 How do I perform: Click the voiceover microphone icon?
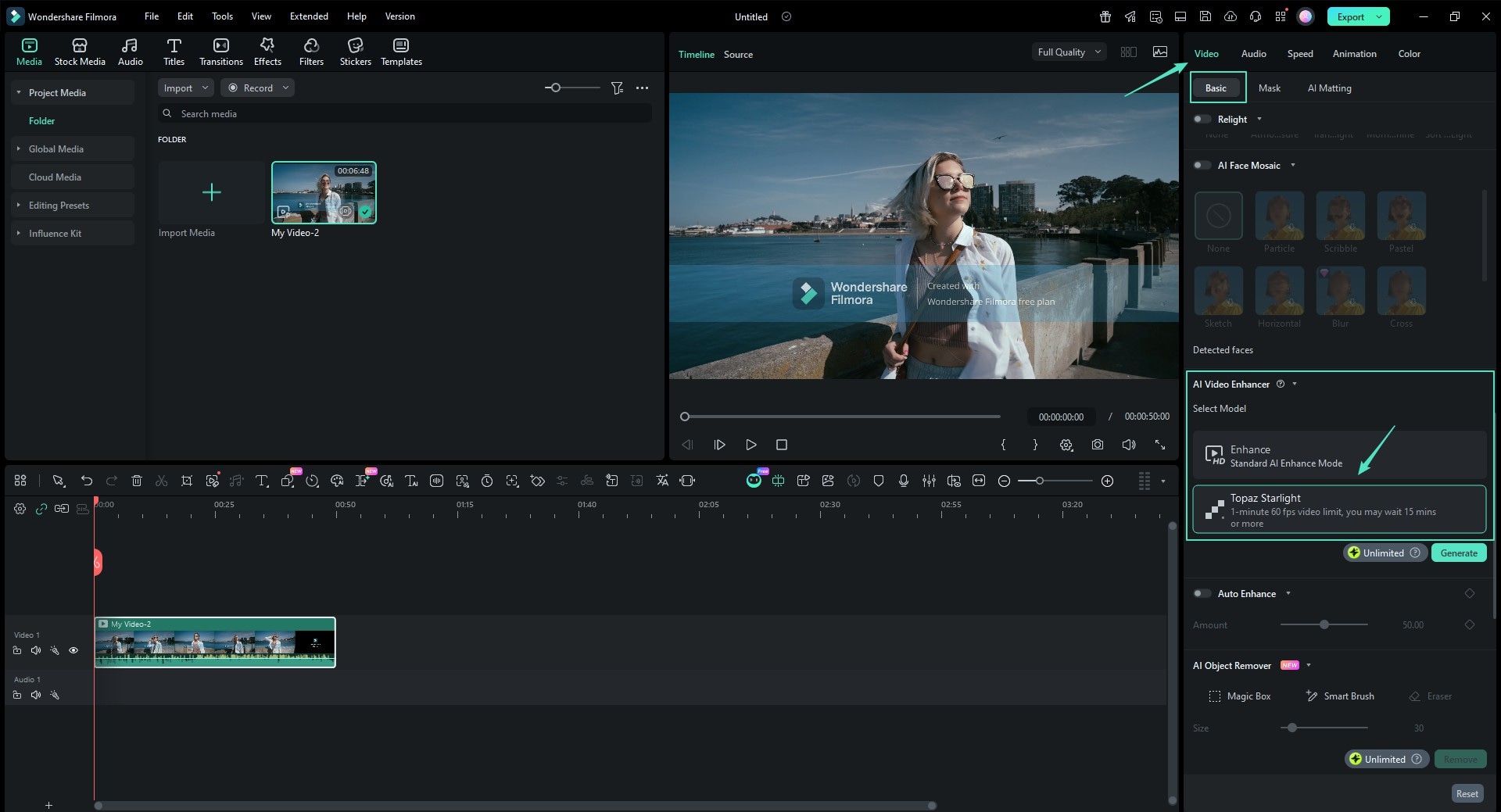coord(904,481)
